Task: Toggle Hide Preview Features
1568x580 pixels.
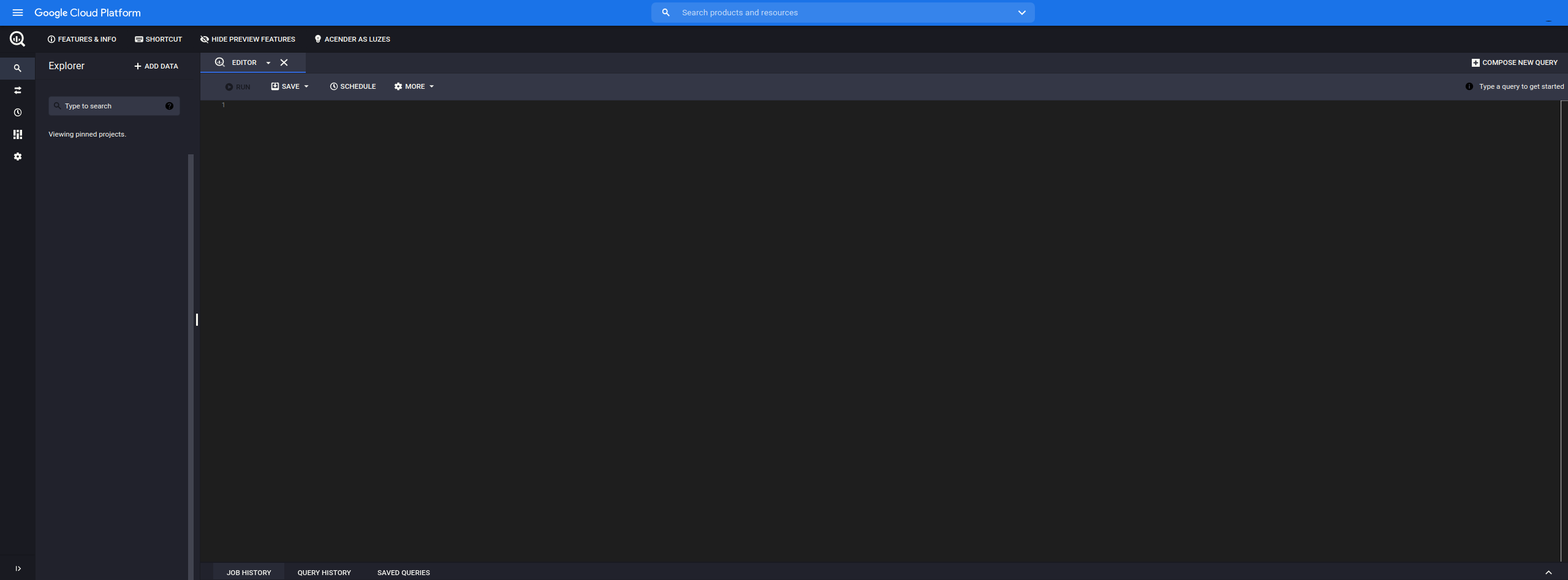Action: (247, 39)
